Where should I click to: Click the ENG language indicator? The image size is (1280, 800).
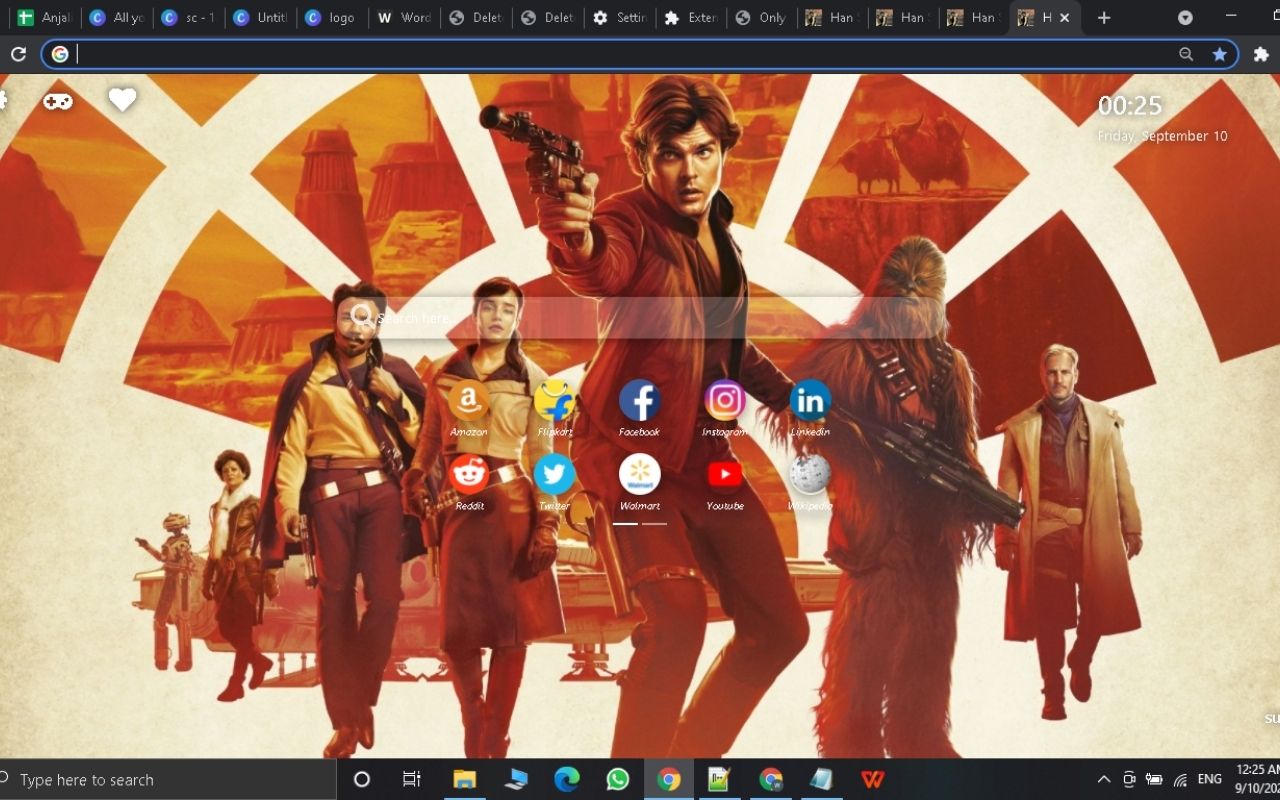click(1210, 779)
